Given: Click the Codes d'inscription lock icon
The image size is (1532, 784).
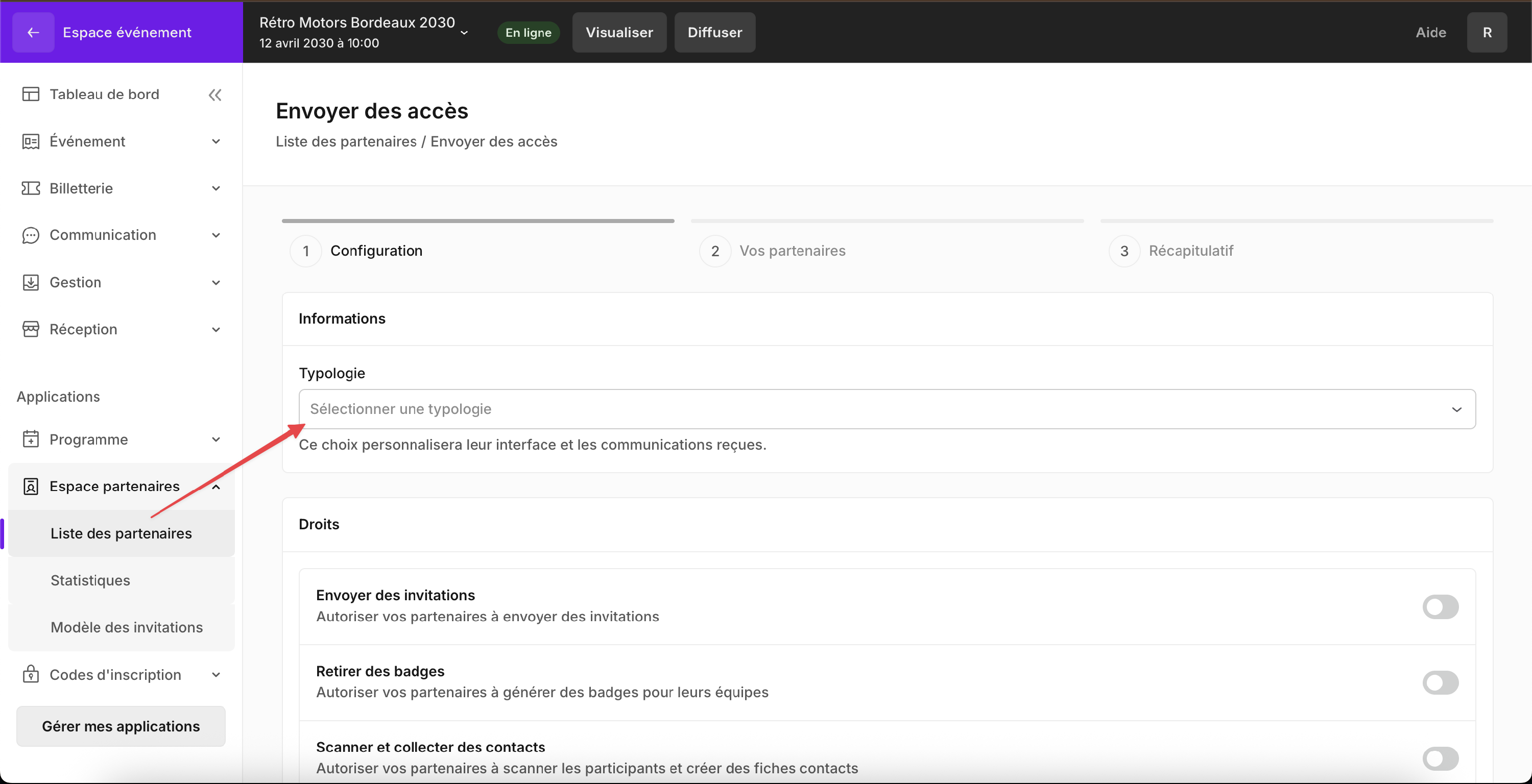Looking at the screenshot, I should pos(30,674).
